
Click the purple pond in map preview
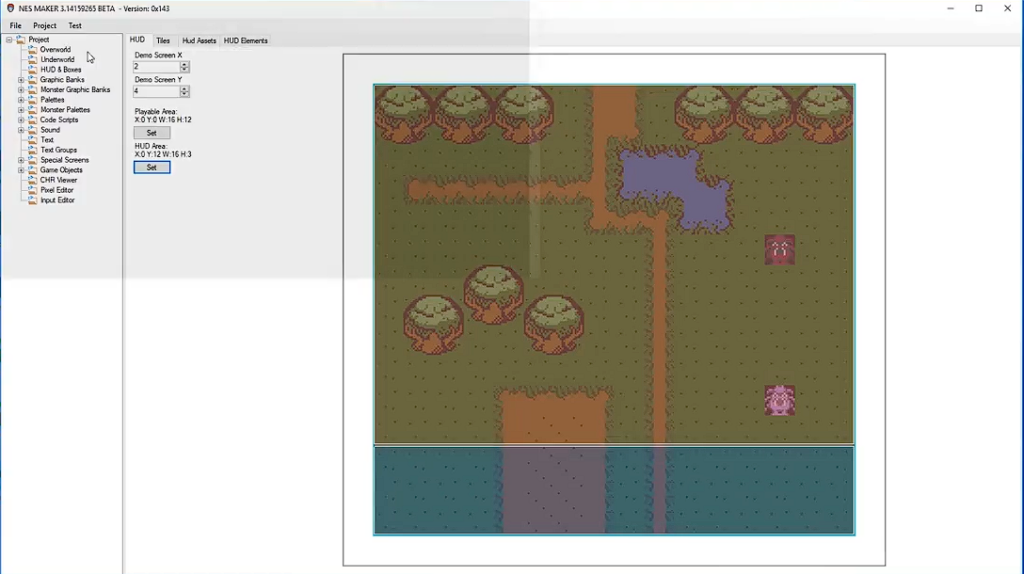(x=675, y=189)
